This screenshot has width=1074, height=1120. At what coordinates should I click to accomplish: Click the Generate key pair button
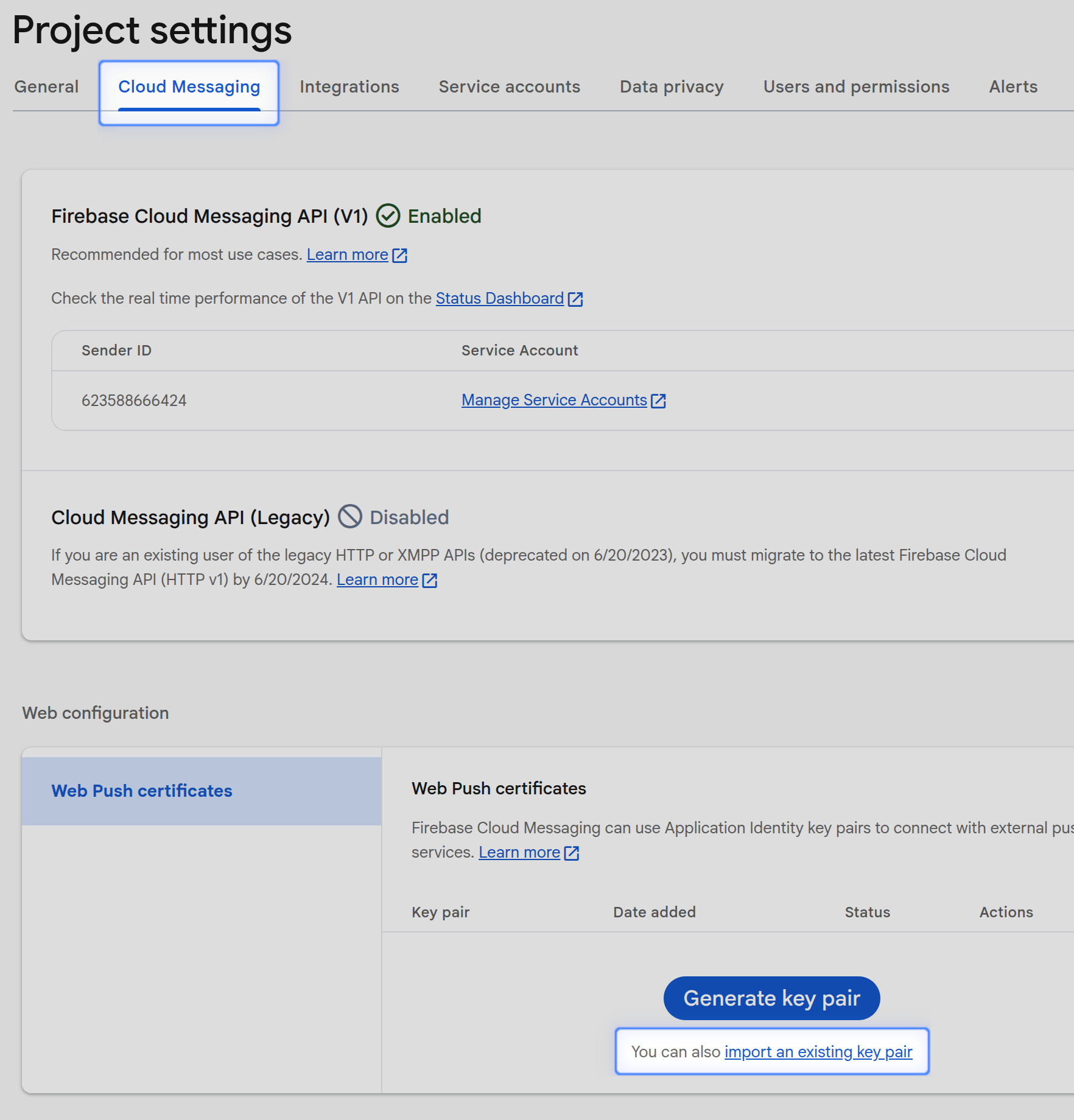click(x=771, y=998)
